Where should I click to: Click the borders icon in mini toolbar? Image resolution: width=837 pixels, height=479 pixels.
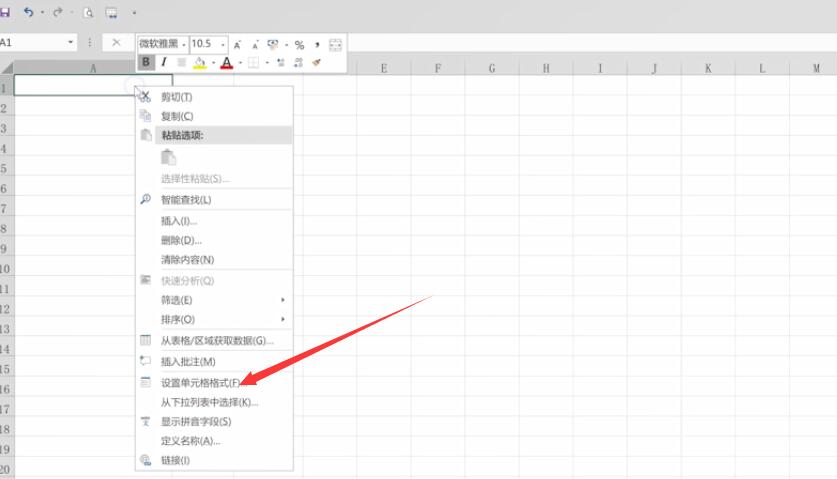point(254,63)
